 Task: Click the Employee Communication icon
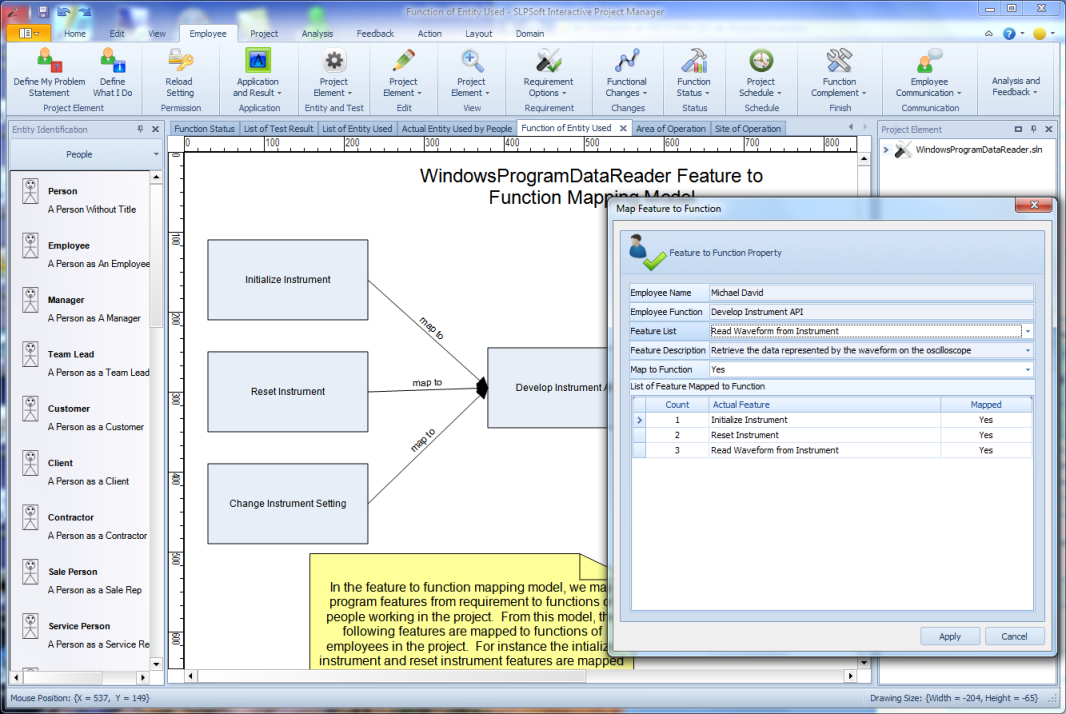click(x=929, y=61)
